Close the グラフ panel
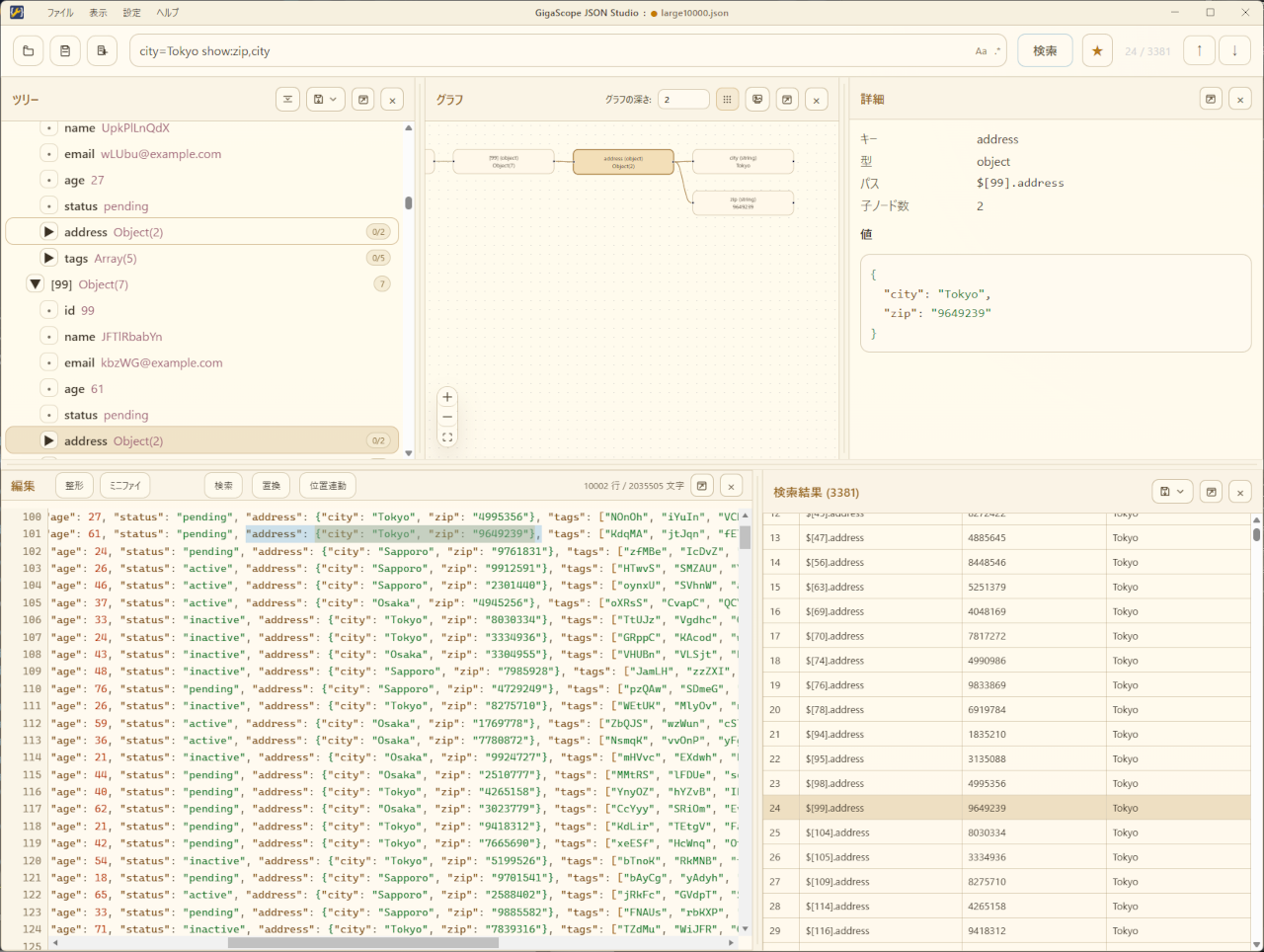The image size is (1264, 952). tap(817, 100)
